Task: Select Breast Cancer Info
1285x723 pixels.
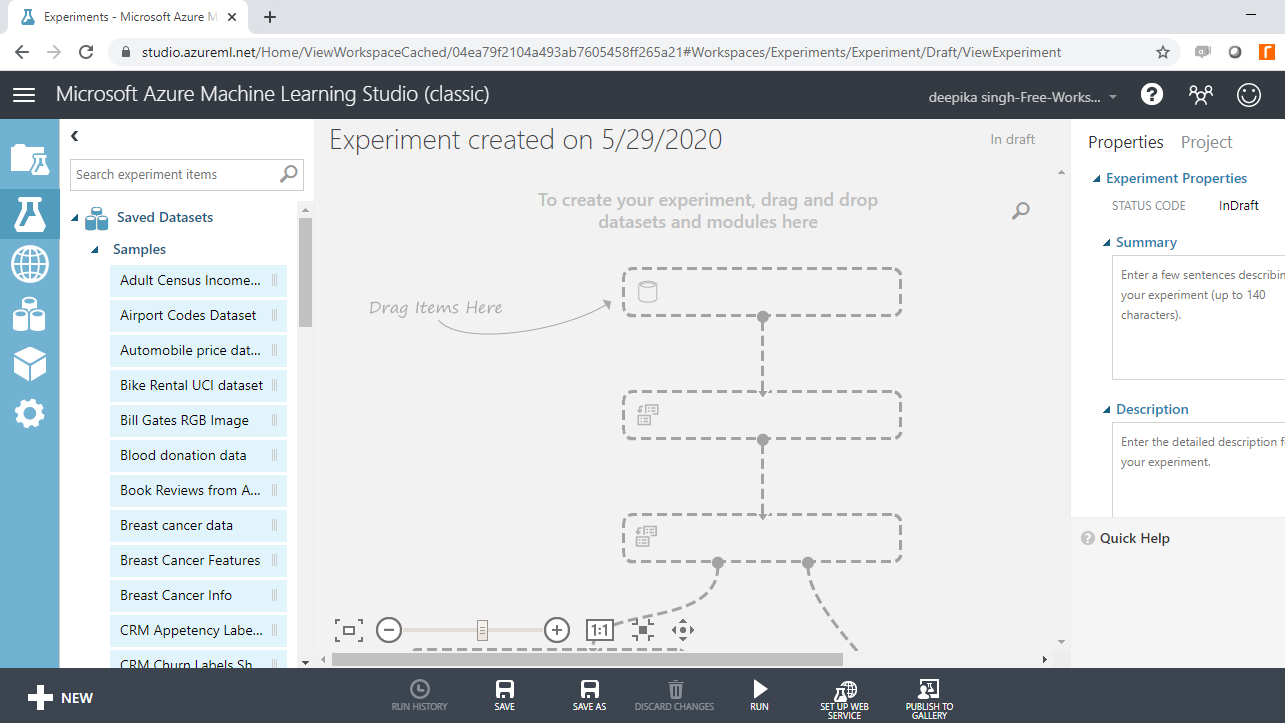Action: pos(198,596)
